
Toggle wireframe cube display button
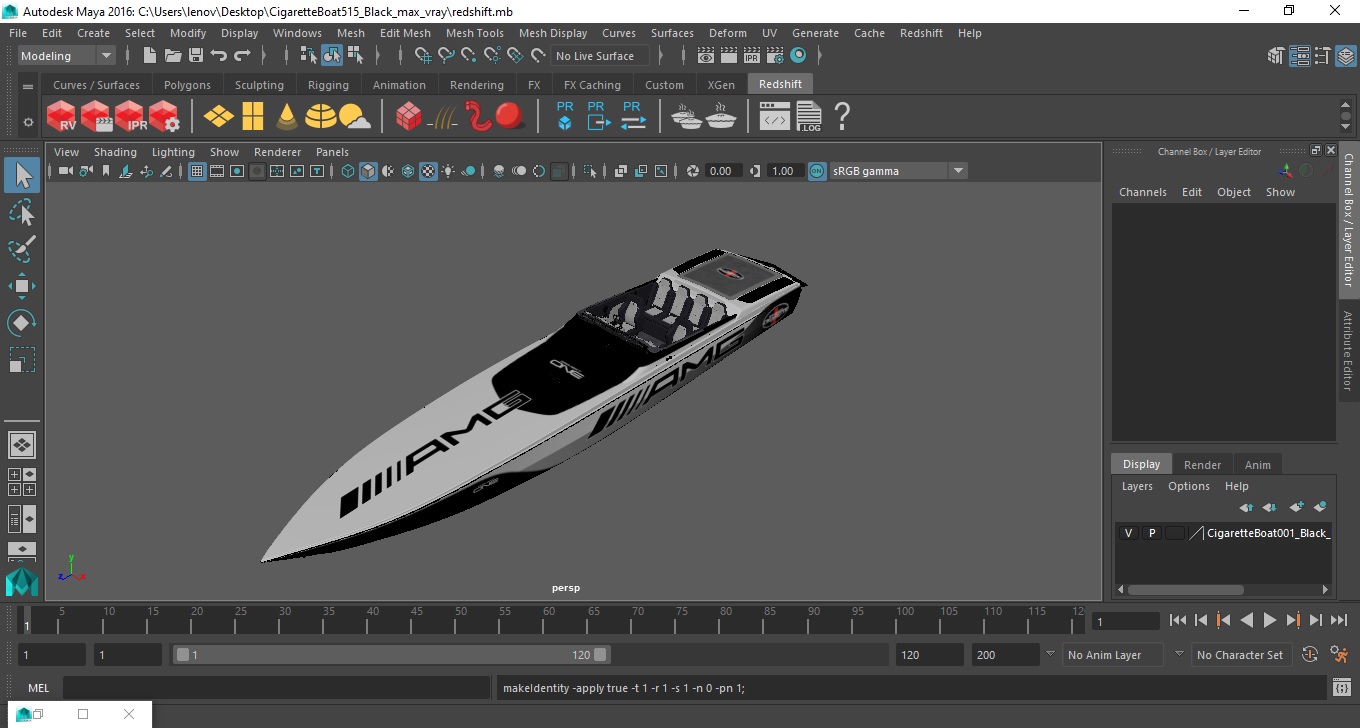(x=348, y=171)
